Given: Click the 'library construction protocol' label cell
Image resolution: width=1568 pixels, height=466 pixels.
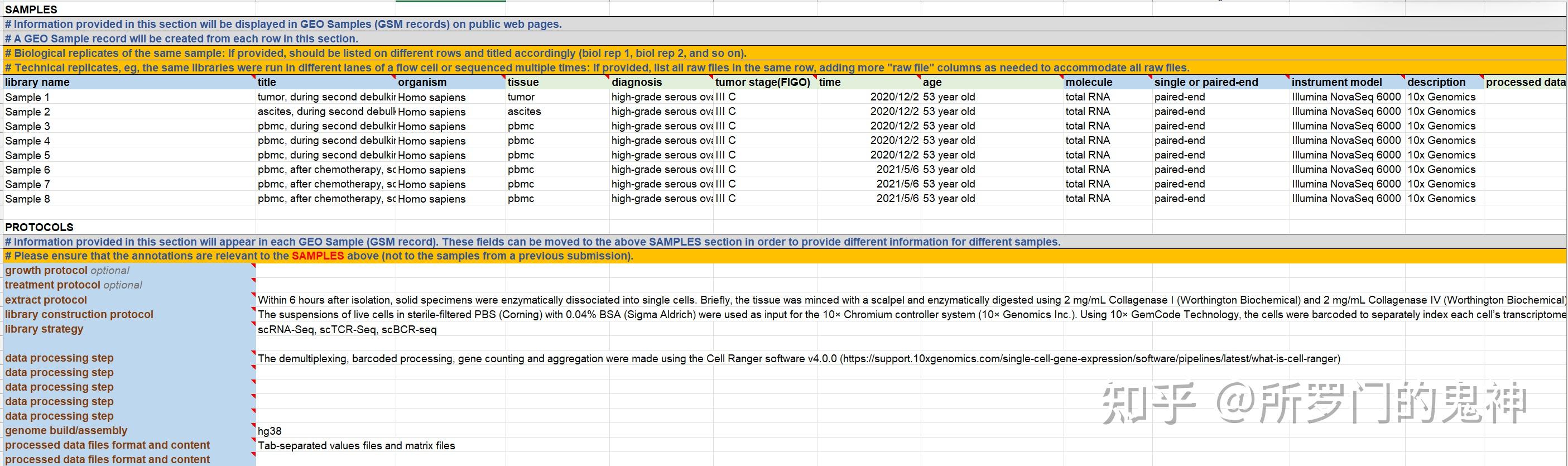Looking at the screenshot, I should pos(79,314).
